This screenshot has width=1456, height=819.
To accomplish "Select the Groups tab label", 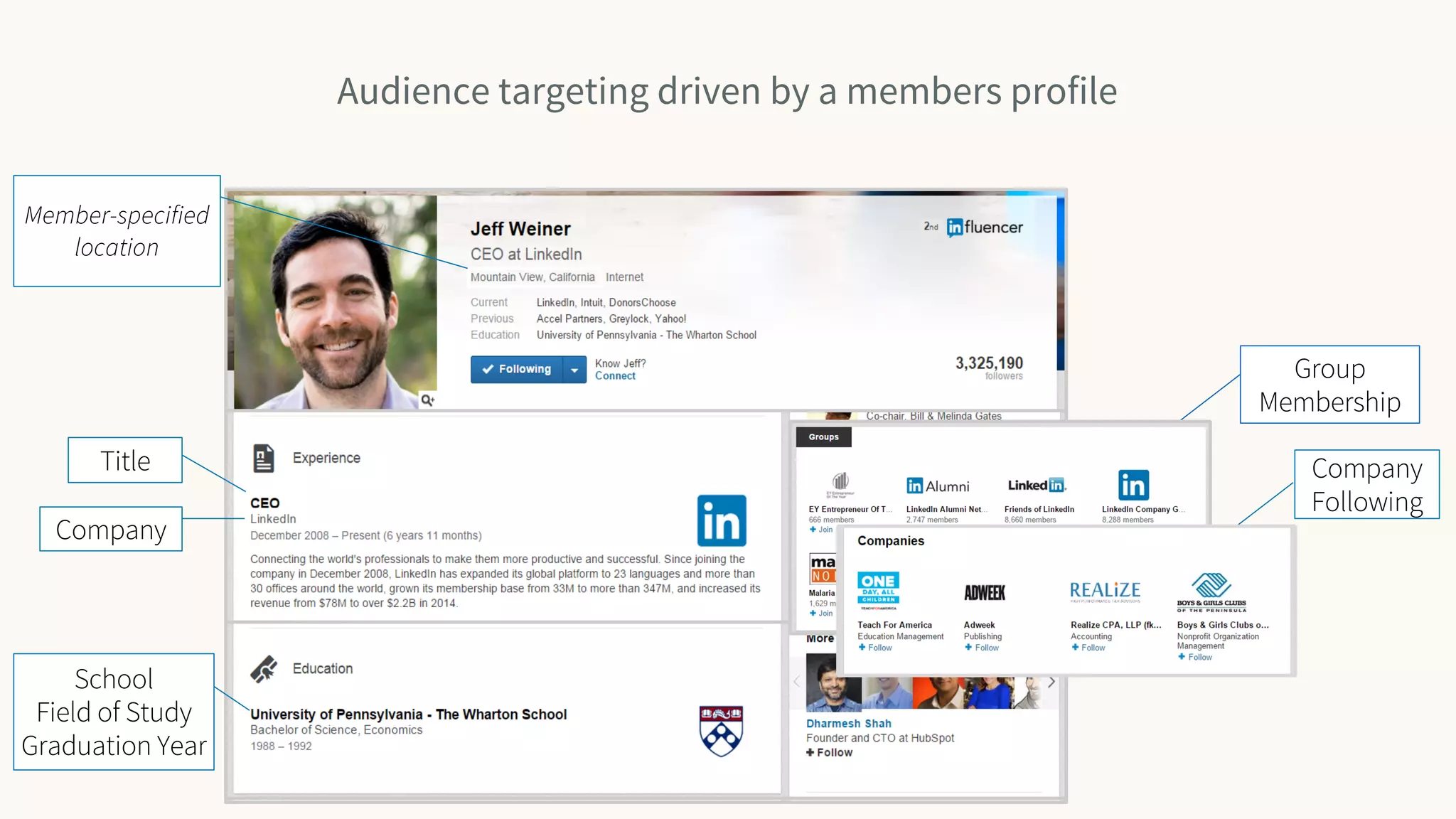I will coord(823,437).
